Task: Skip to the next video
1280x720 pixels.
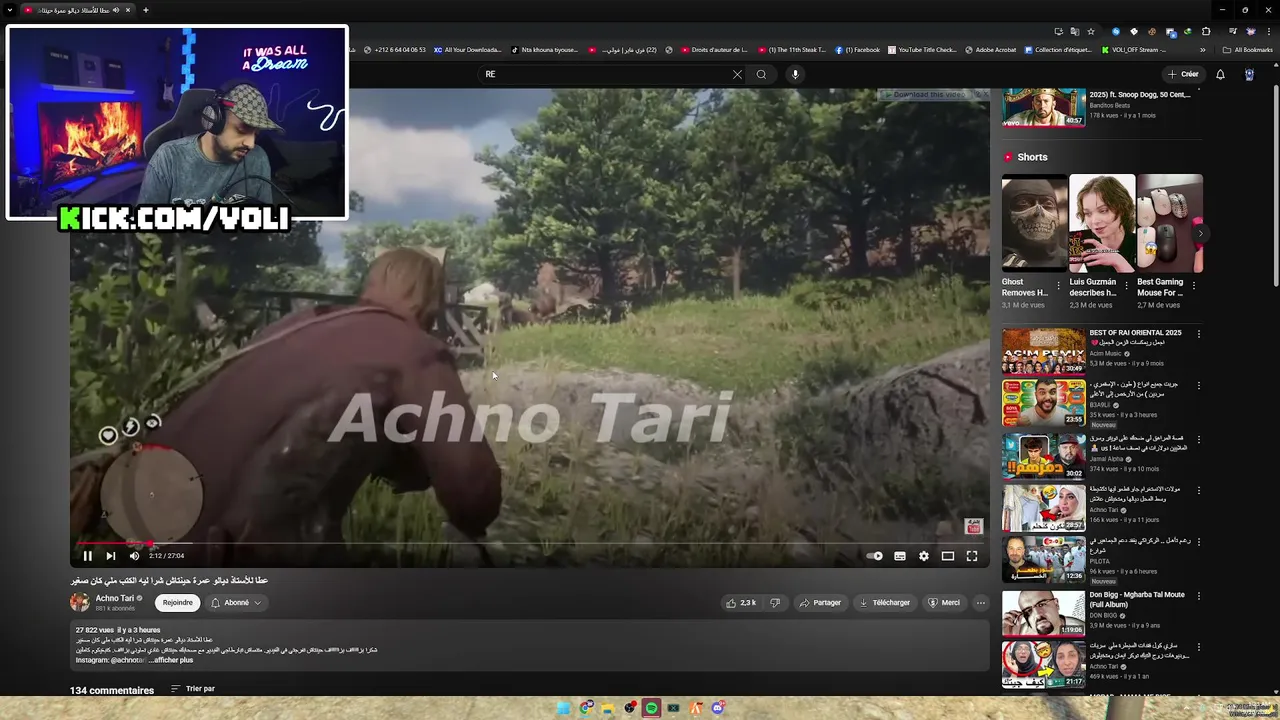Action: coord(110,556)
